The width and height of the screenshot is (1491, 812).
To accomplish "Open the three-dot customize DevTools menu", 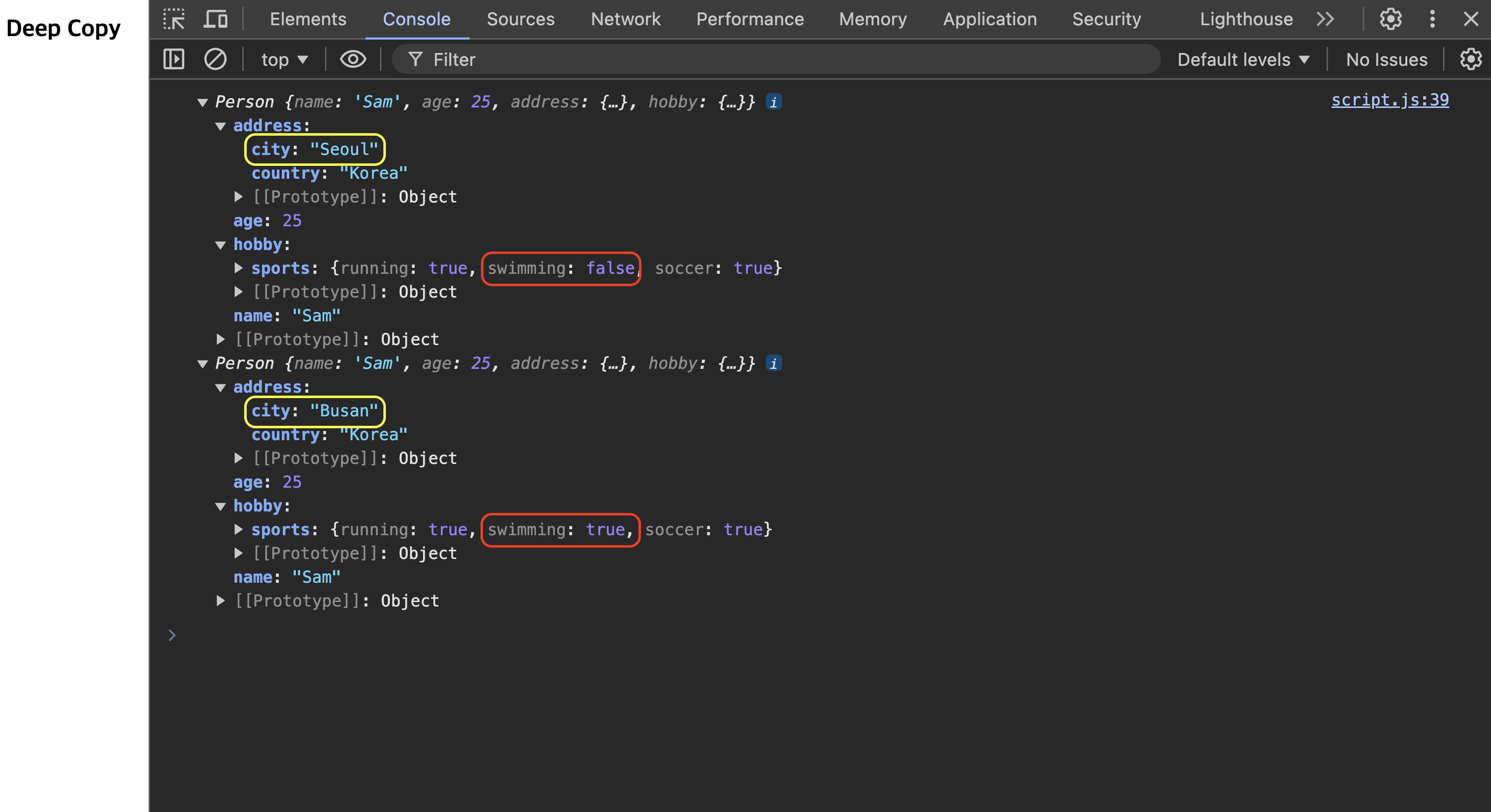I will (1432, 19).
